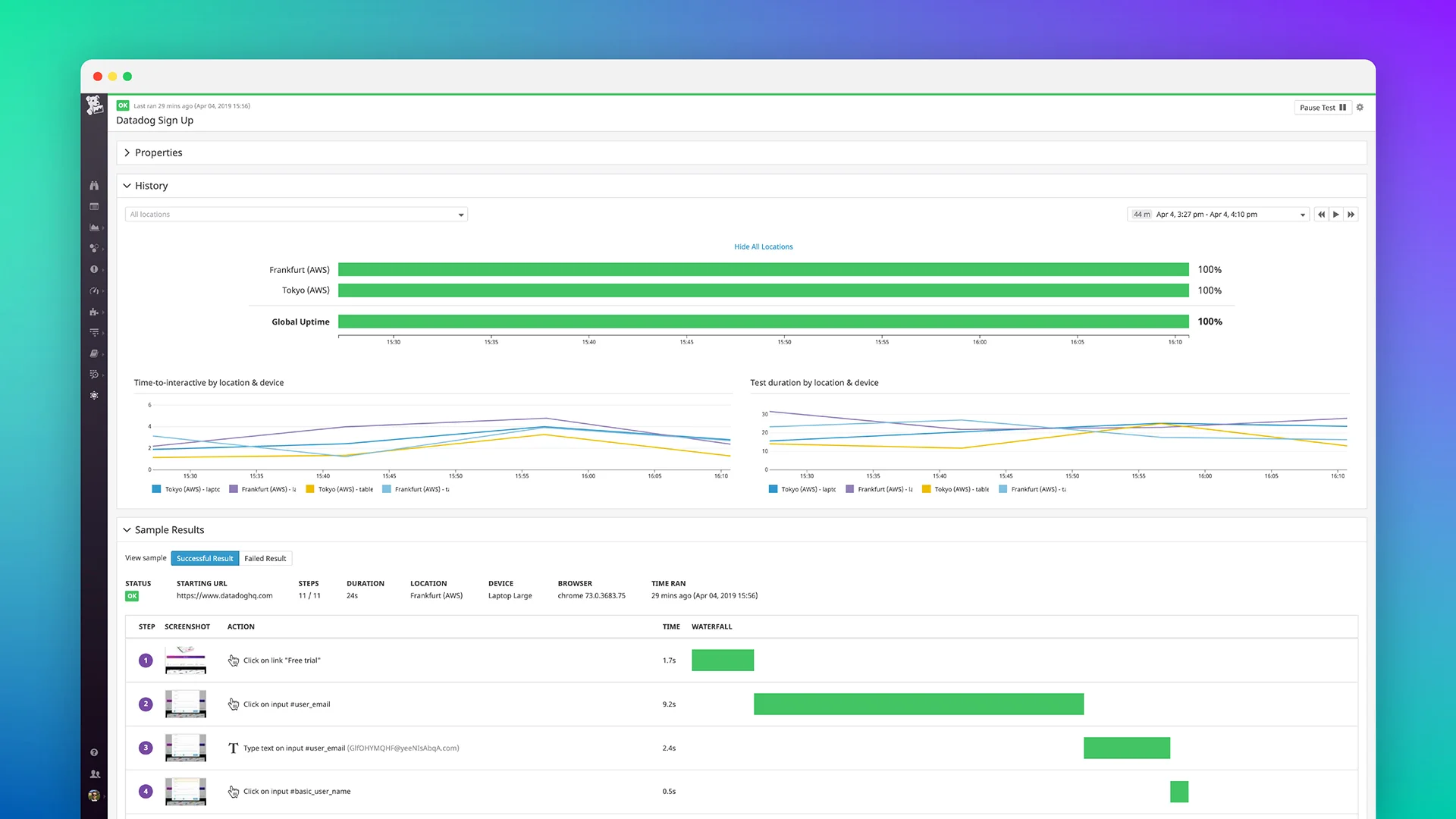Open the Dashboards sidebar icon
This screenshot has width=1456, height=819.
pyautogui.click(x=94, y=206)
